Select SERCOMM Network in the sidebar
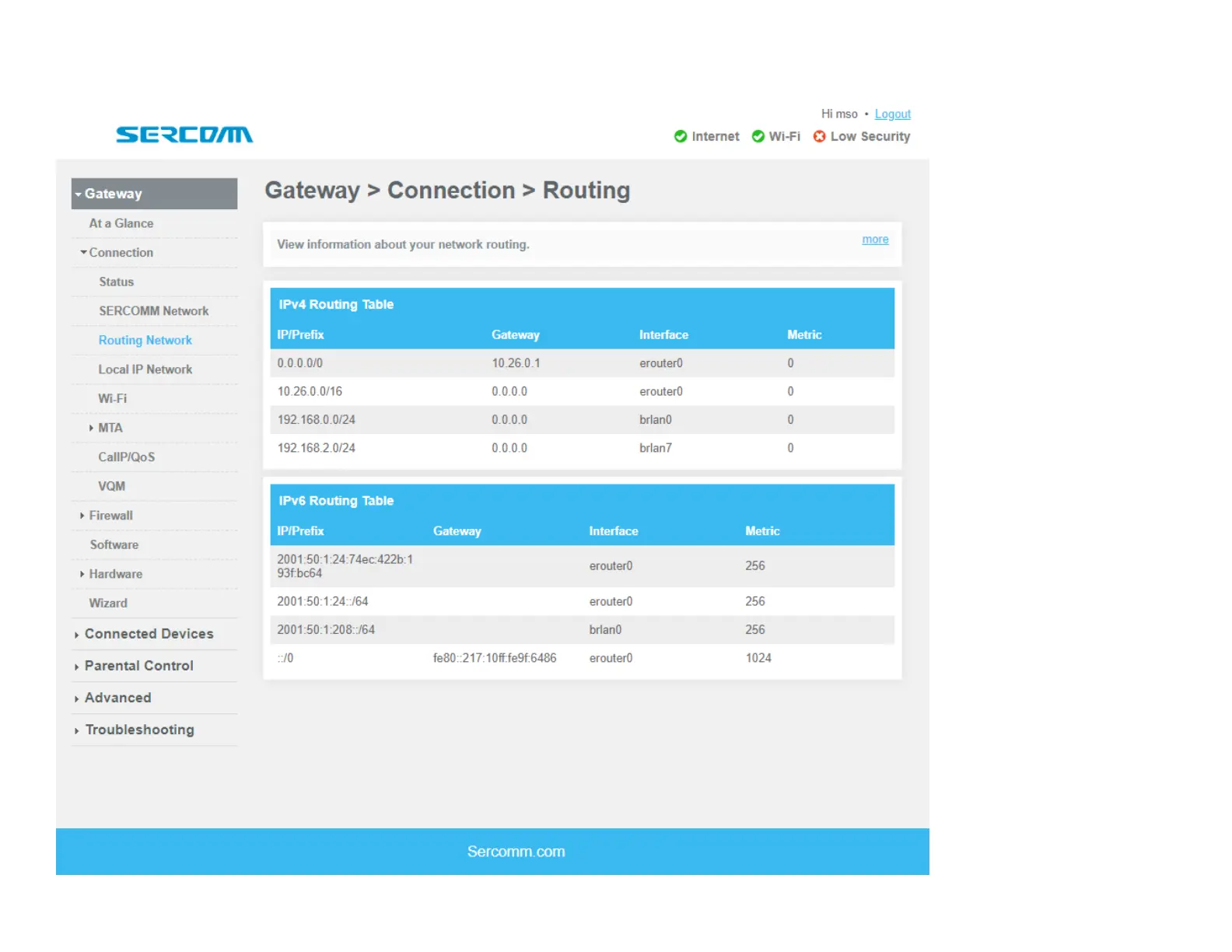This screenshot has width=1232, height=952. [x=153, y=311]
